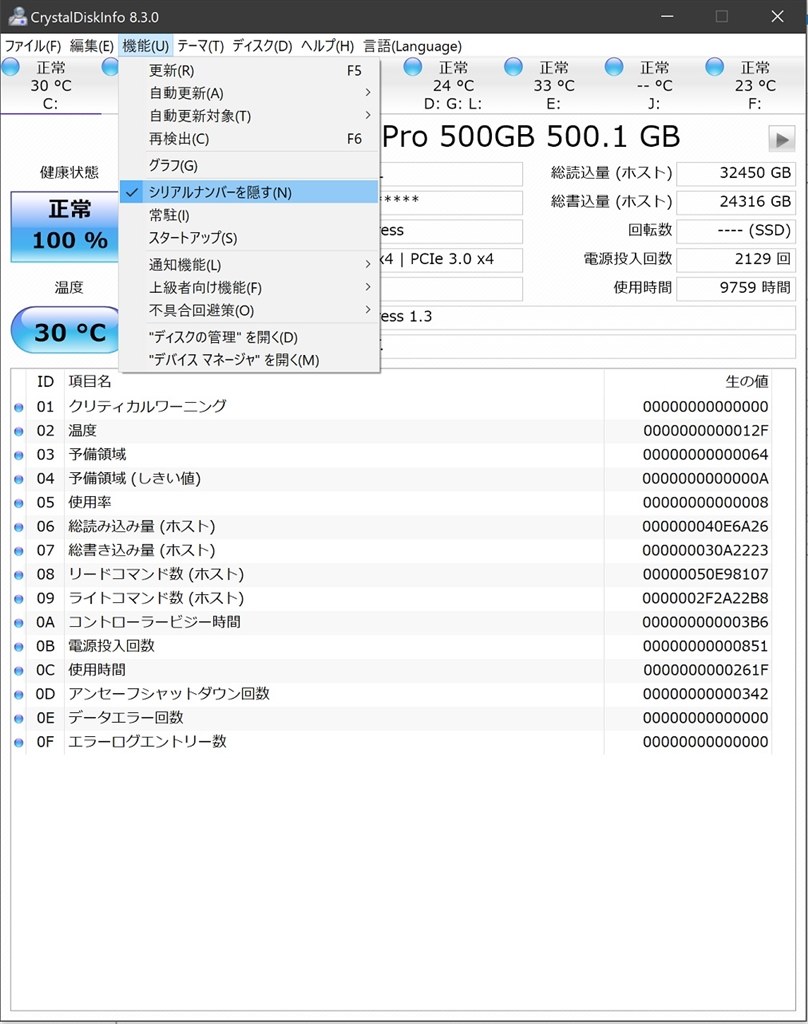808x1024 pixels.
Task: Expand 通知機能(L) submenu
Action: pos(249,264)
